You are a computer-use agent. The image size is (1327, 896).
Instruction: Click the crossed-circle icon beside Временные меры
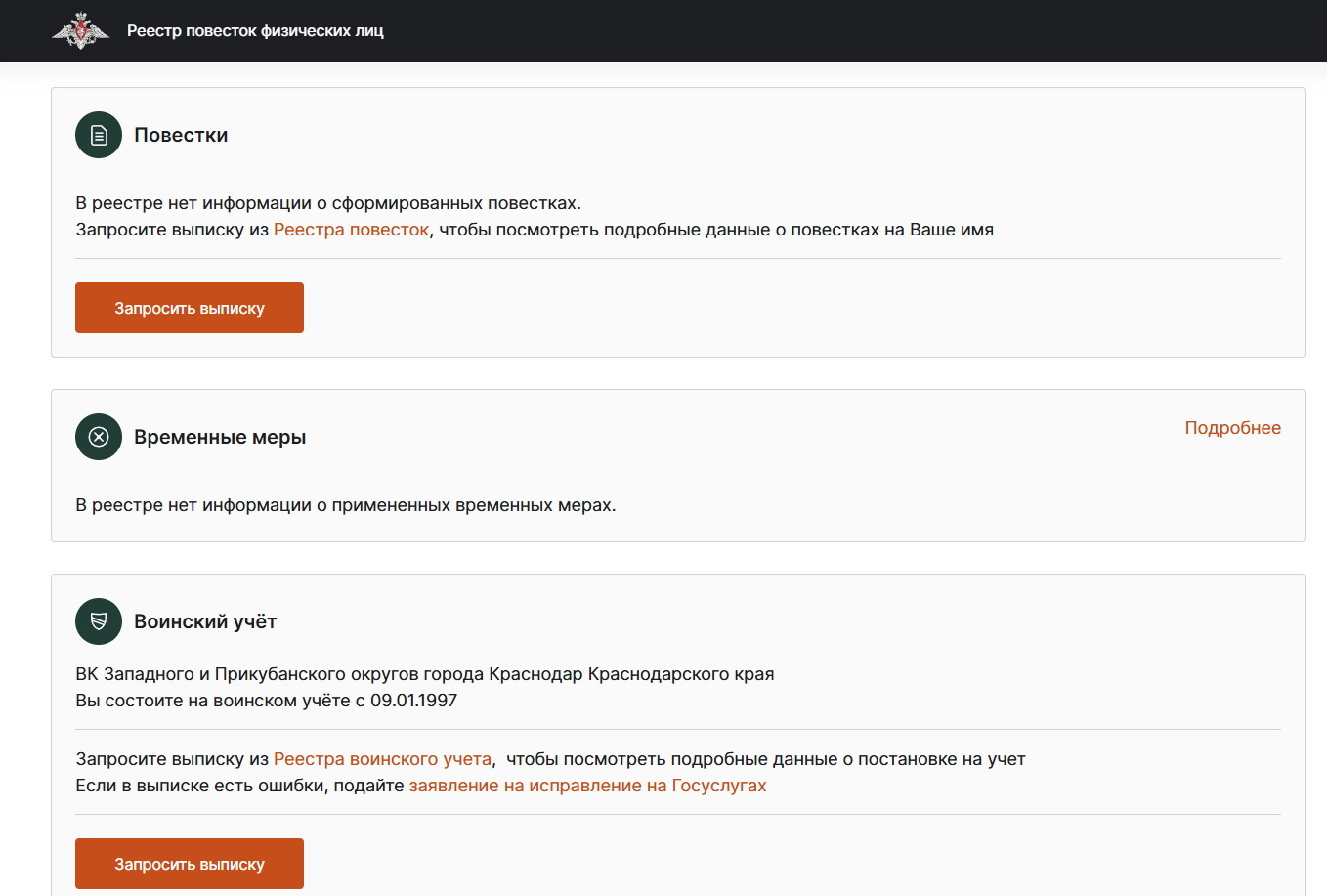point(99,437)
